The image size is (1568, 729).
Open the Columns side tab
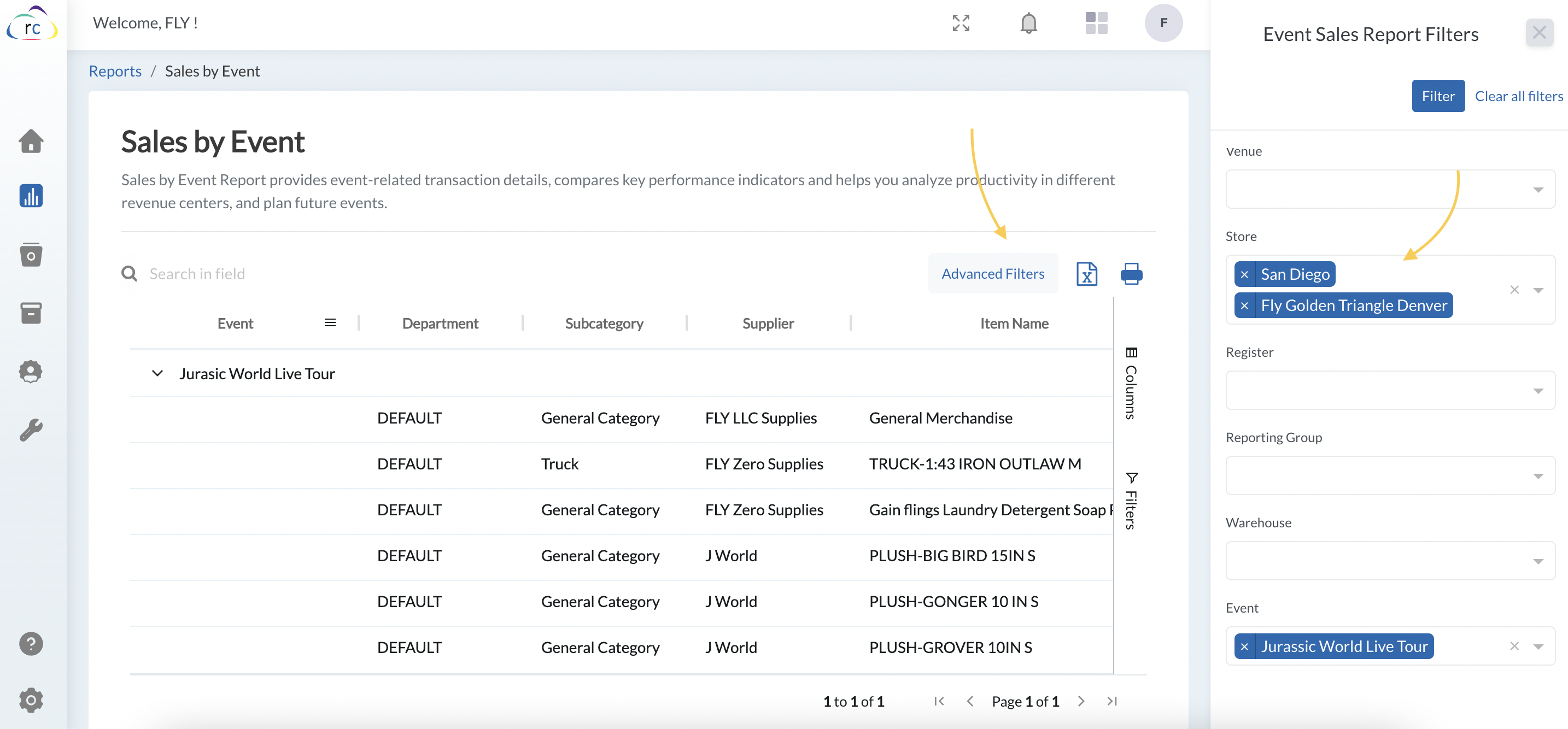point(1131,384)
